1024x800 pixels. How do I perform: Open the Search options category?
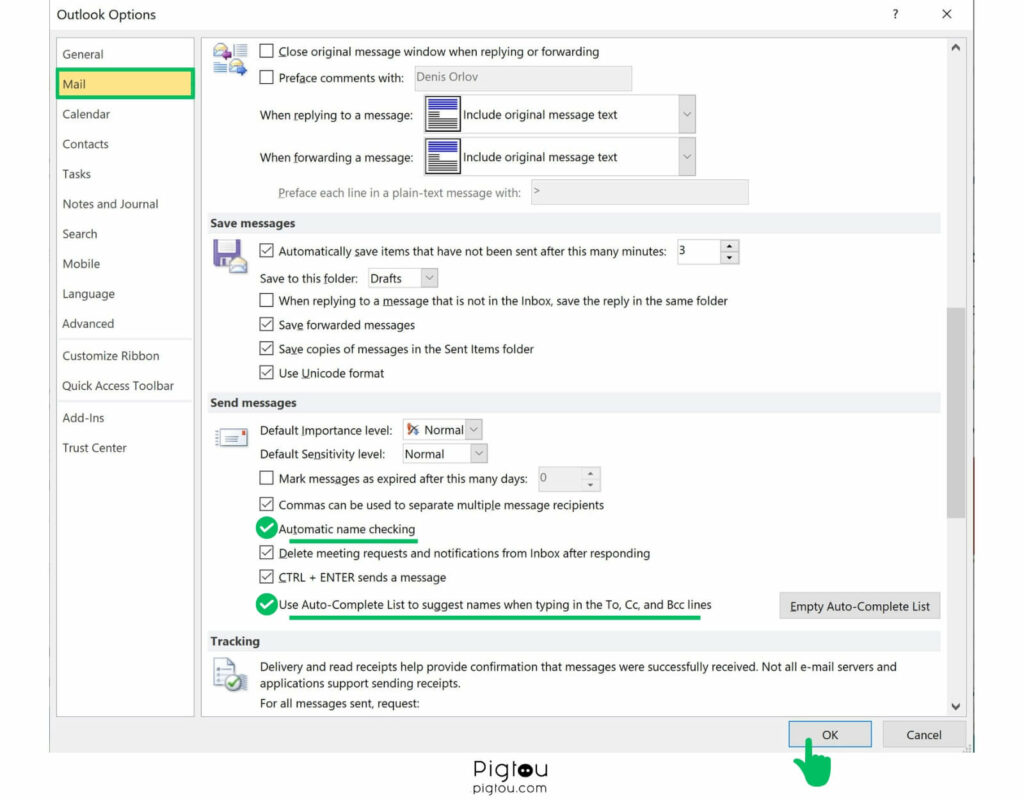point(125,234)
